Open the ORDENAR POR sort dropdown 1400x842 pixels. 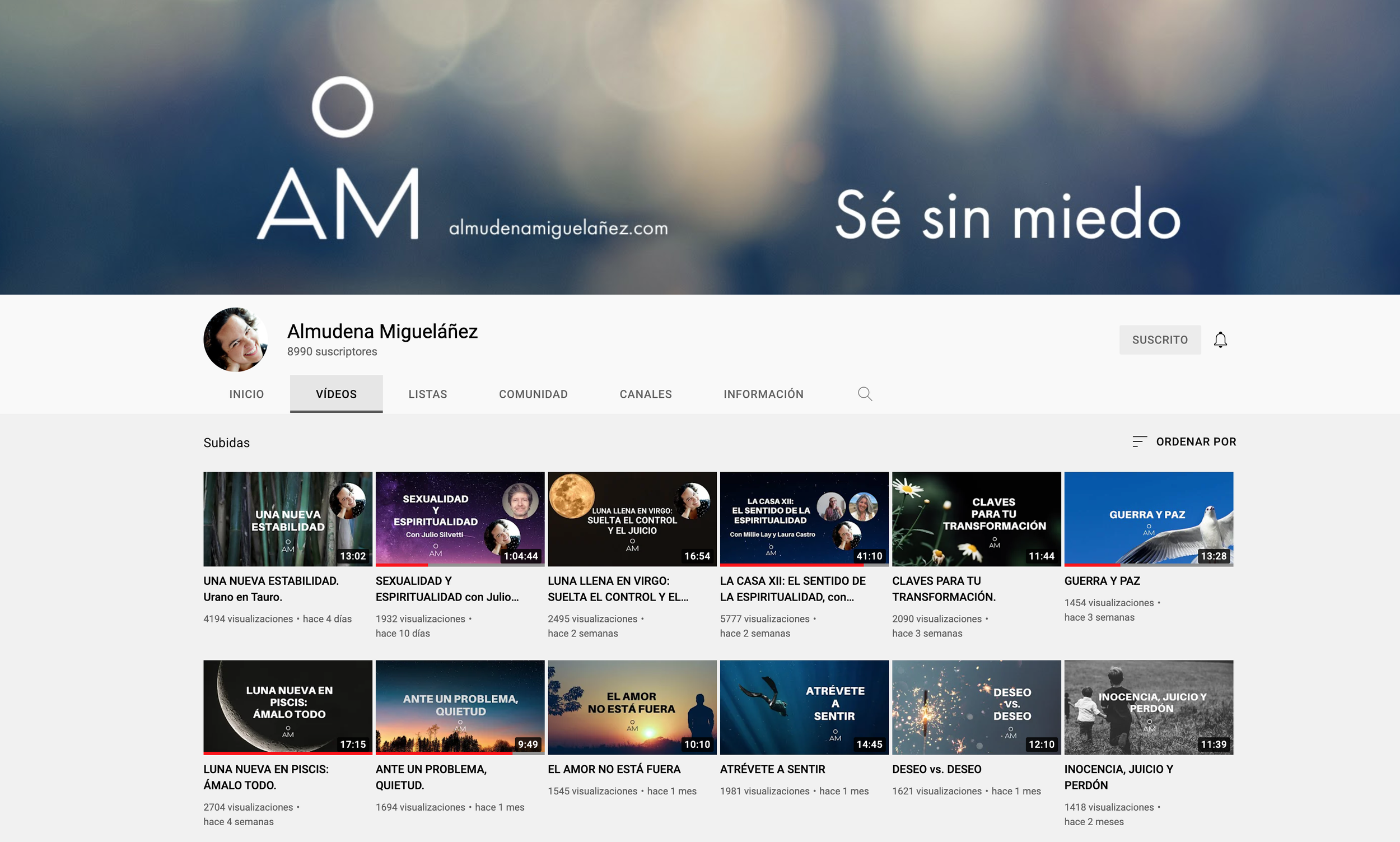(x=1184, y=441)
